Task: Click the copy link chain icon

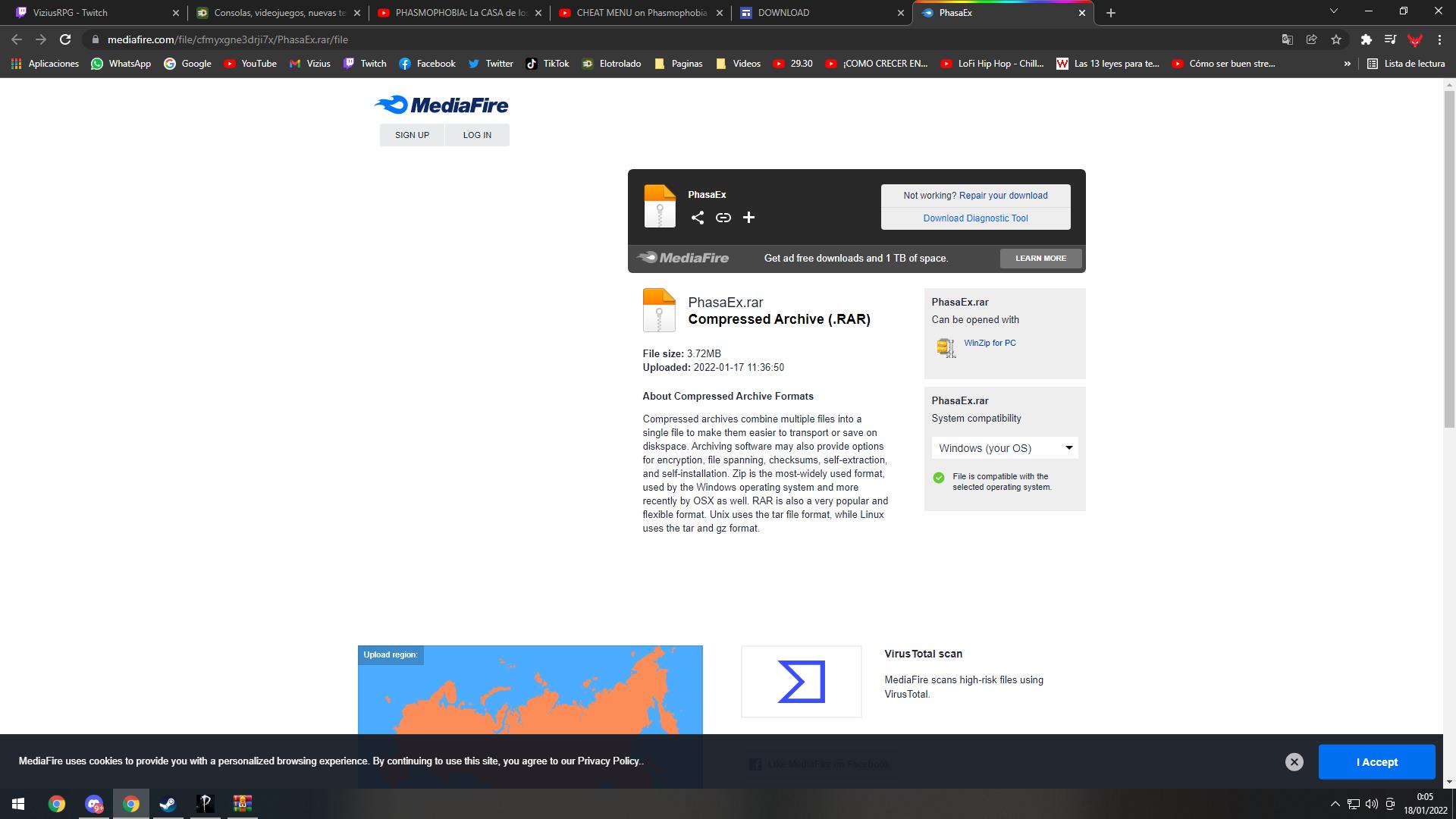Action: [723, 218]
